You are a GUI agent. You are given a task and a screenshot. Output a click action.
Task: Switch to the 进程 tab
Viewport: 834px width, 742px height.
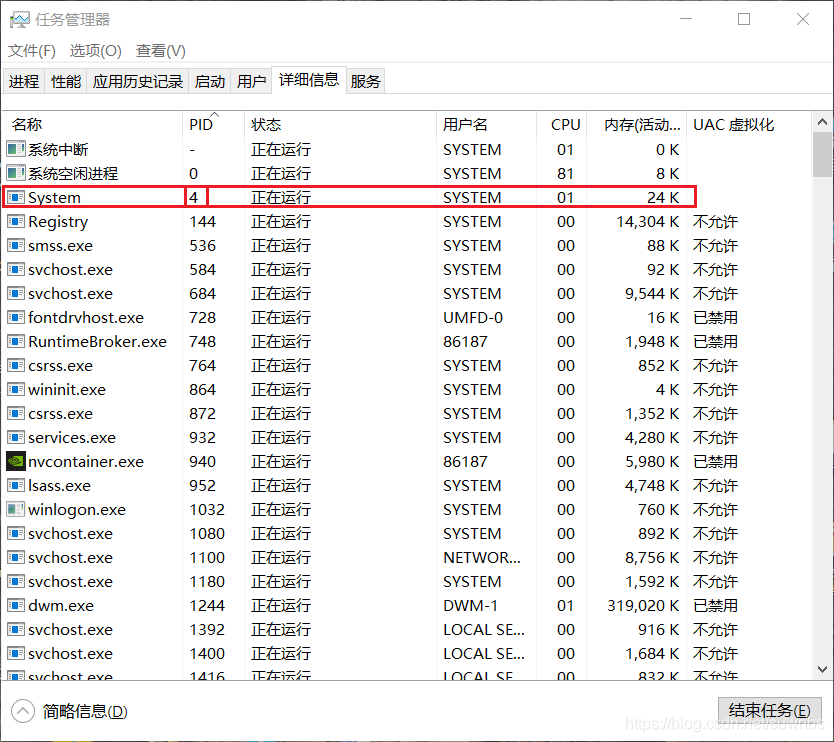point(24,81)
